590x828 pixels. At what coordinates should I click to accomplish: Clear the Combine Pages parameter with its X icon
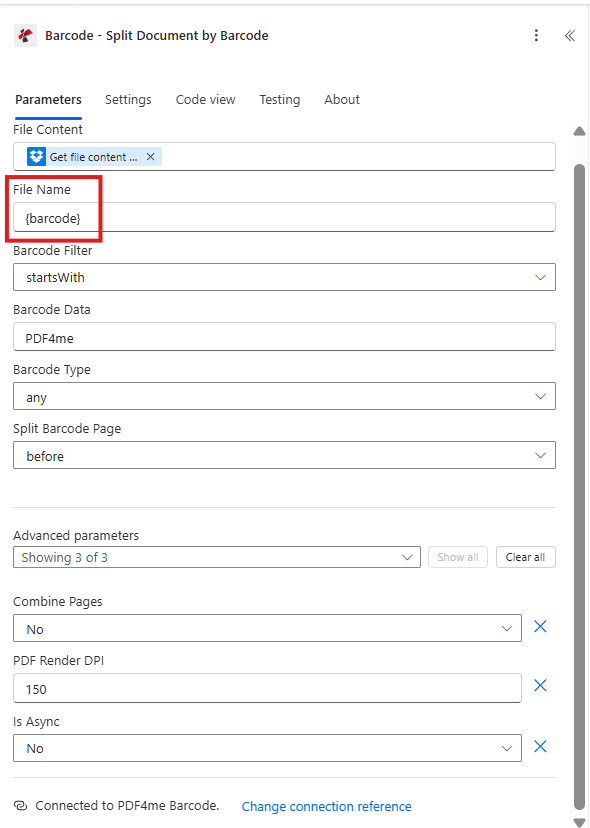point(540,626)
